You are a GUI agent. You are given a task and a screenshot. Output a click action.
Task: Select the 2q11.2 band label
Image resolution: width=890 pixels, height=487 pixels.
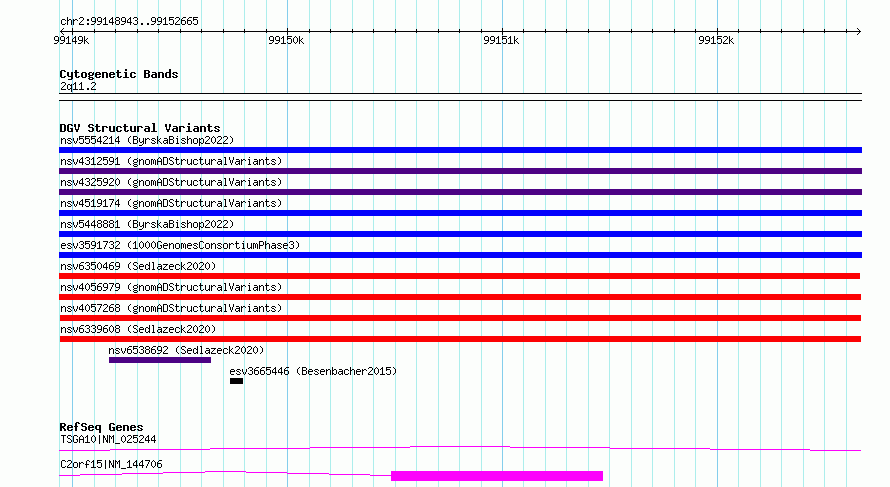(78, 86)
